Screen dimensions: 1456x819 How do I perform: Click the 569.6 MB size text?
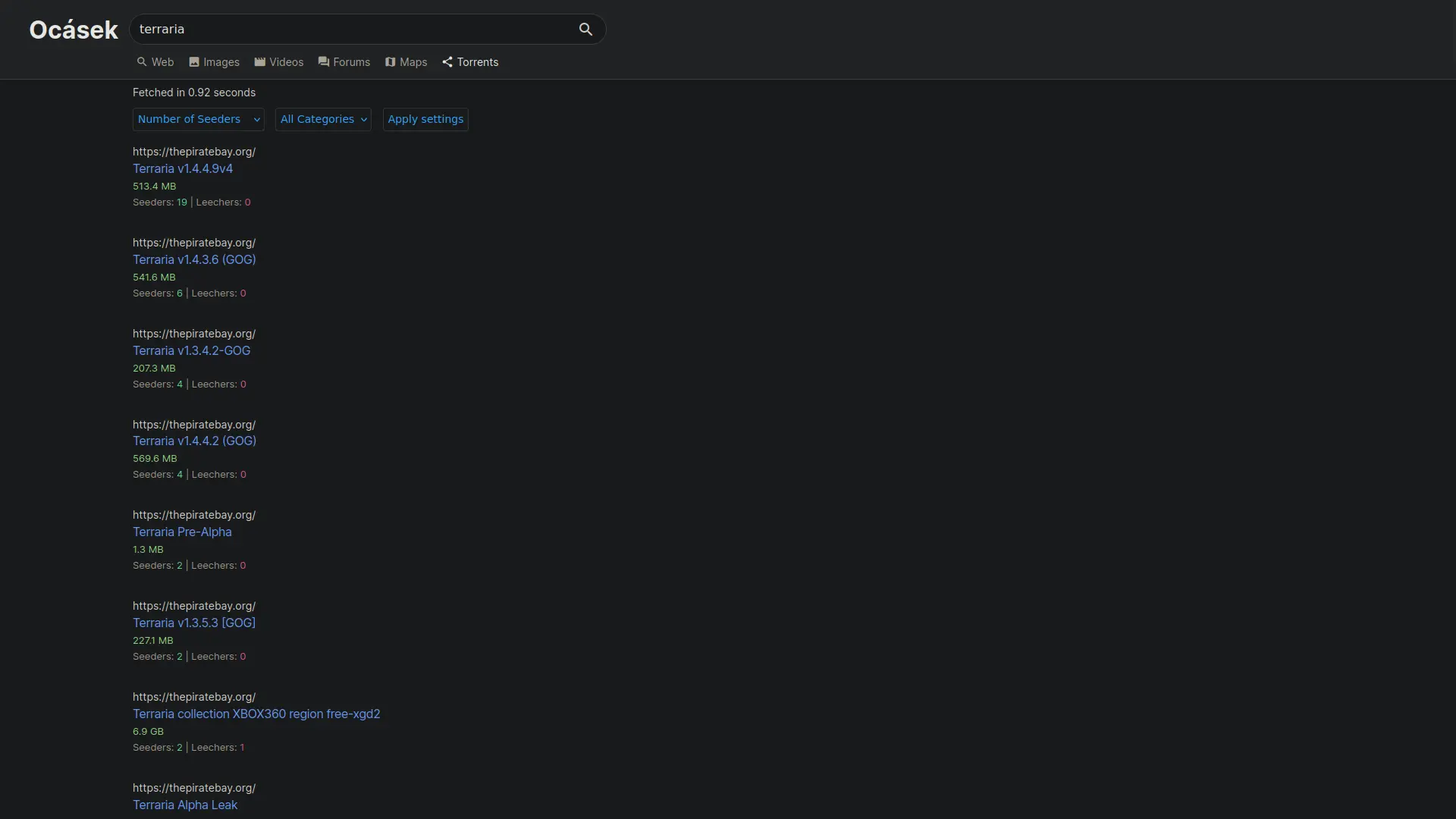coord(155,458)
